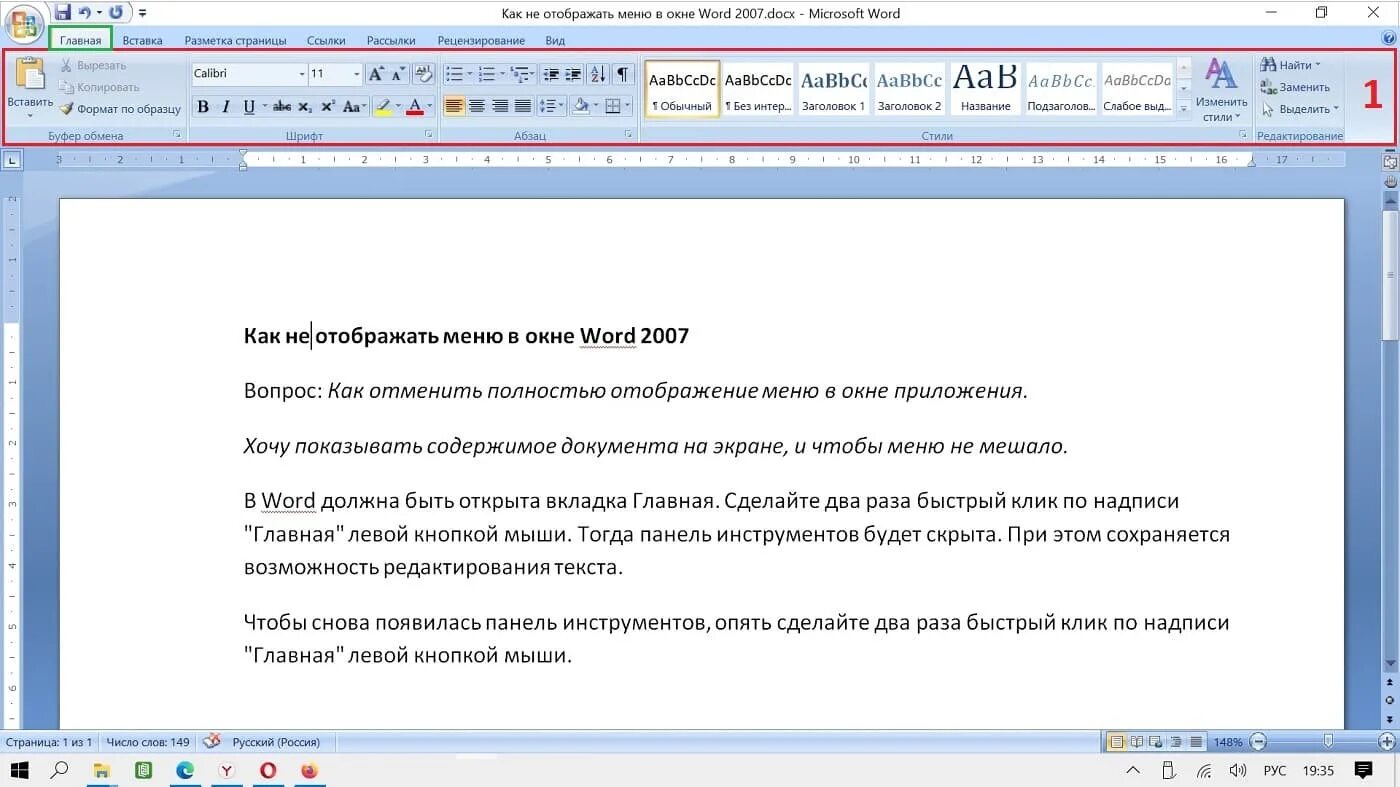This screenshot has height=787, width=1400.
Task: Sort text alphabetically icon
Action: [598, 74]
